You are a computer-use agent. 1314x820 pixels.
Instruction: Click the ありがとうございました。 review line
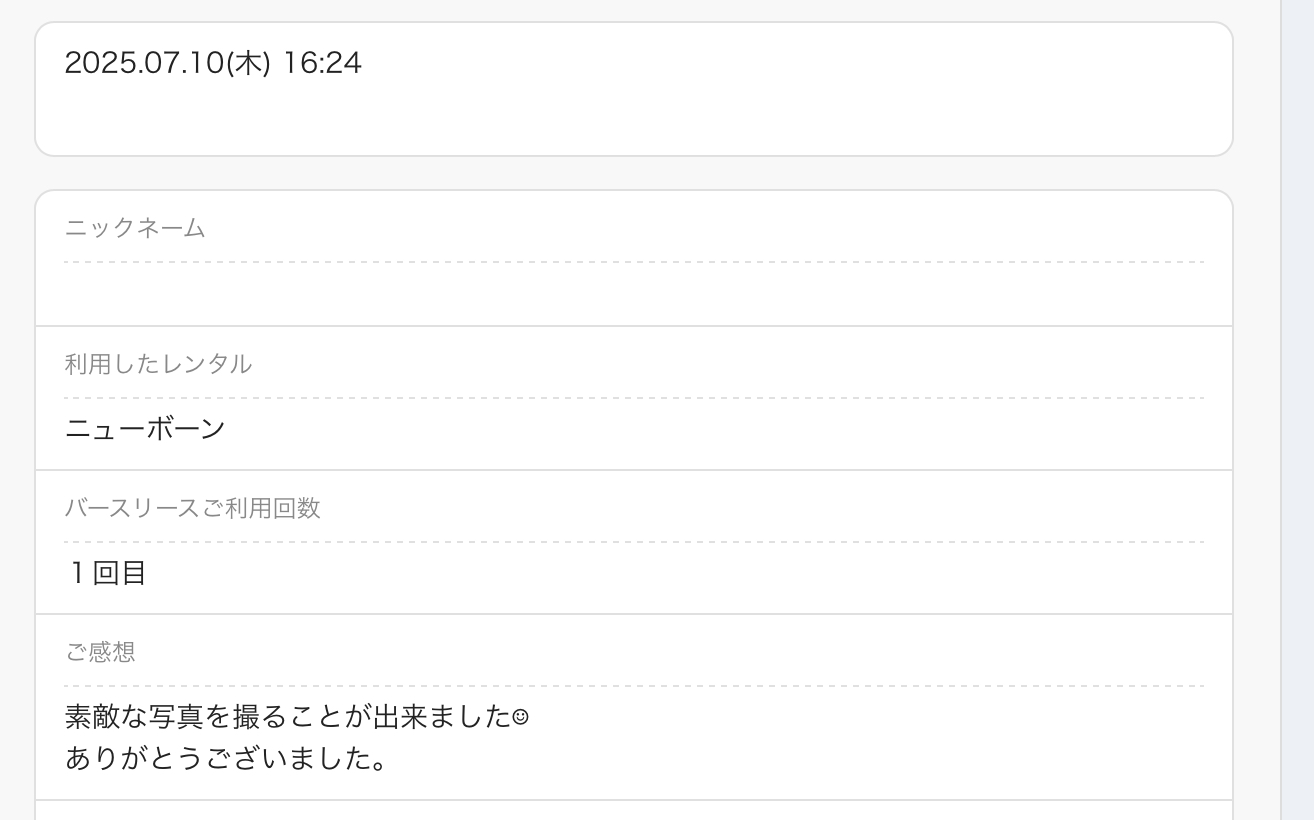click(x=226, y=759)
